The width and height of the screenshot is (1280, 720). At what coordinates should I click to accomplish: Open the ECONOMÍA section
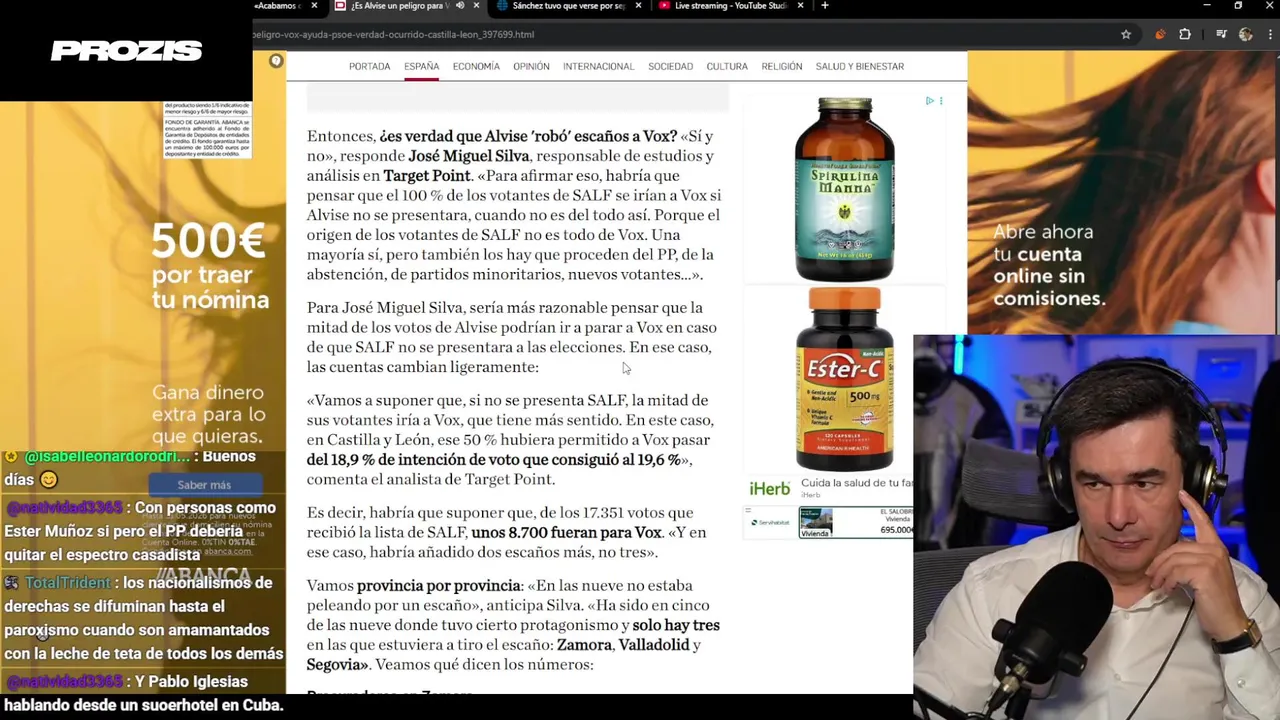click(476, 66)
